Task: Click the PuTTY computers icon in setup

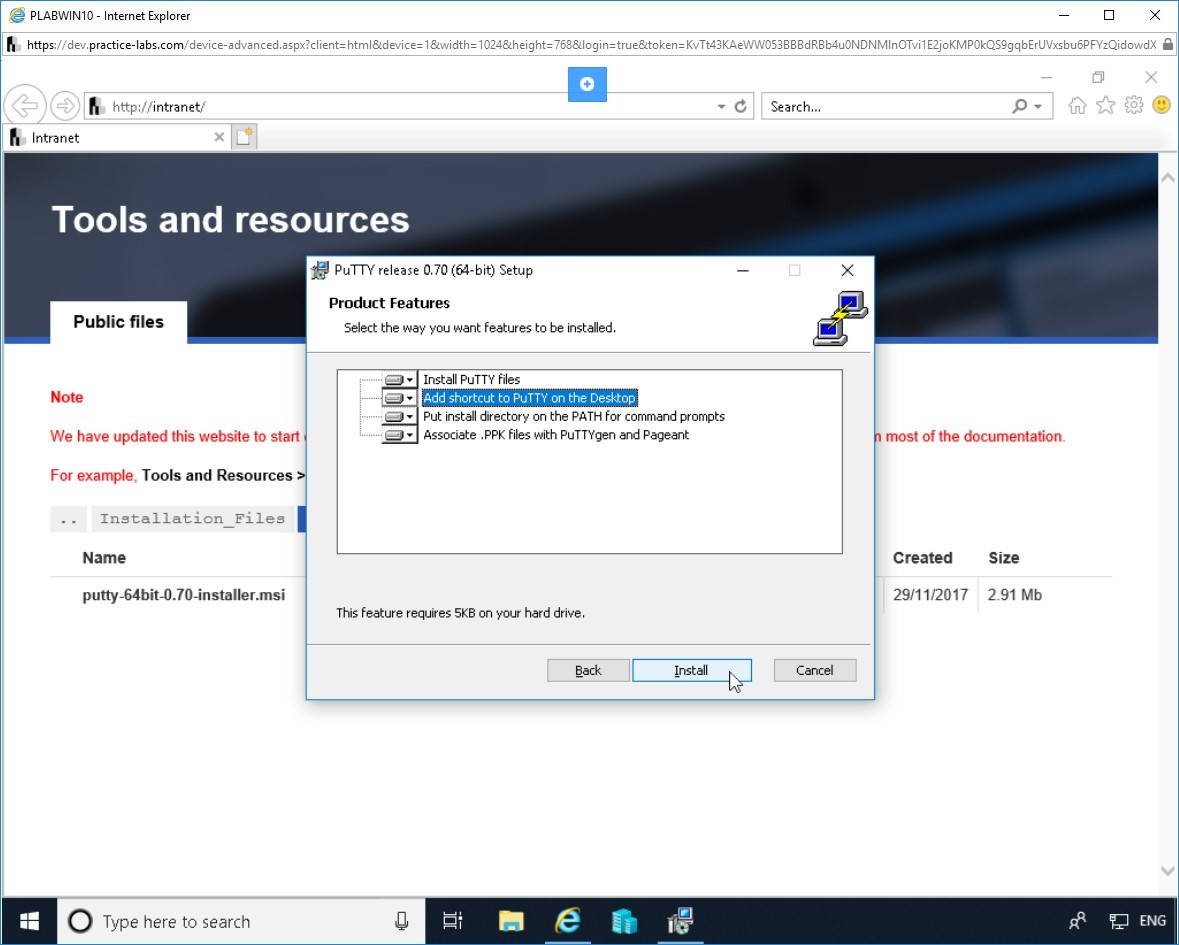Action: (841, 319)
